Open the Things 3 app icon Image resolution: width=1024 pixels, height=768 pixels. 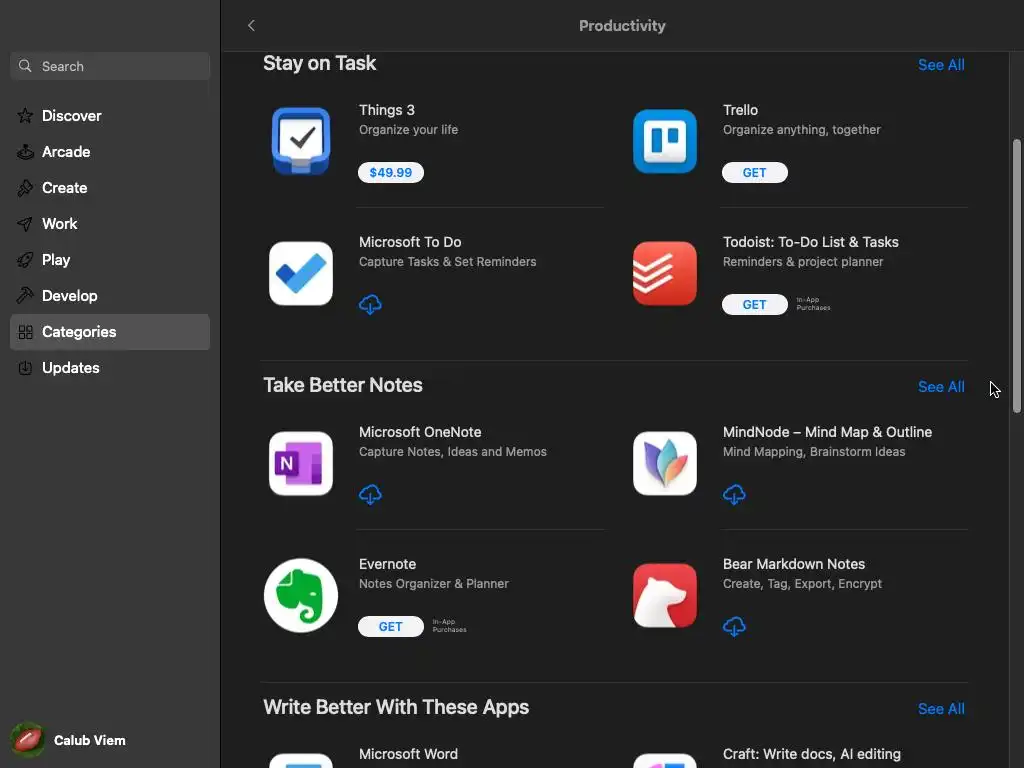pyautogui.click(x=300, y=141)
